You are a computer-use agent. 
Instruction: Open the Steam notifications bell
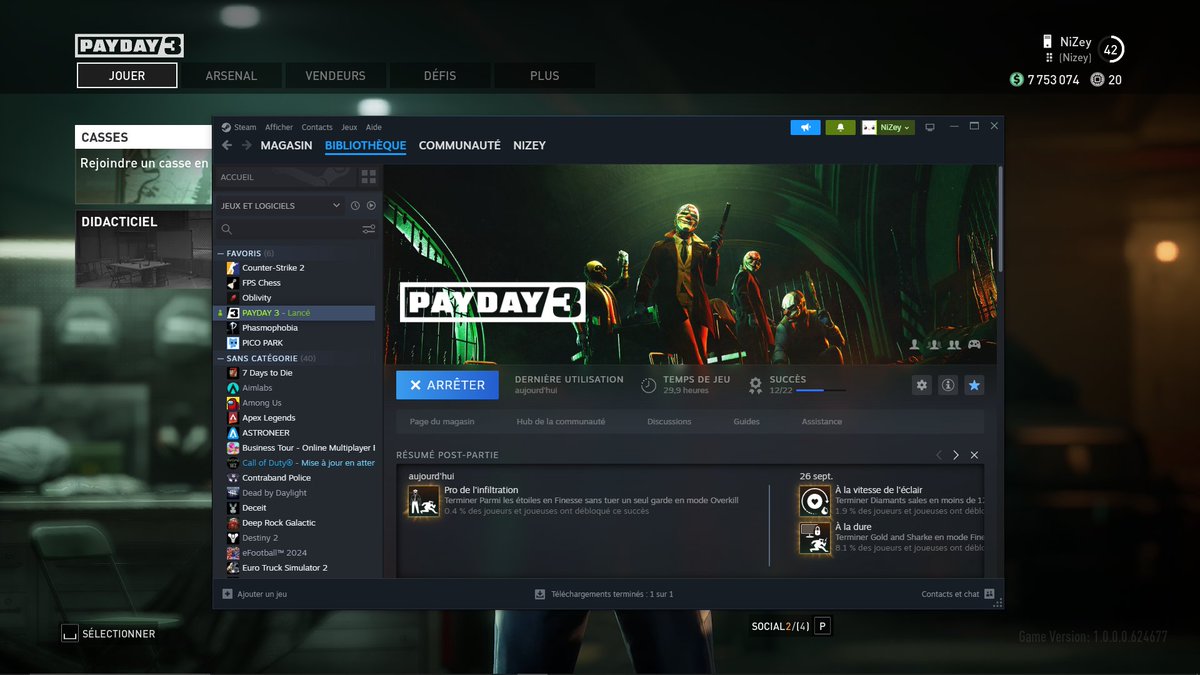[x=840, y=127]
